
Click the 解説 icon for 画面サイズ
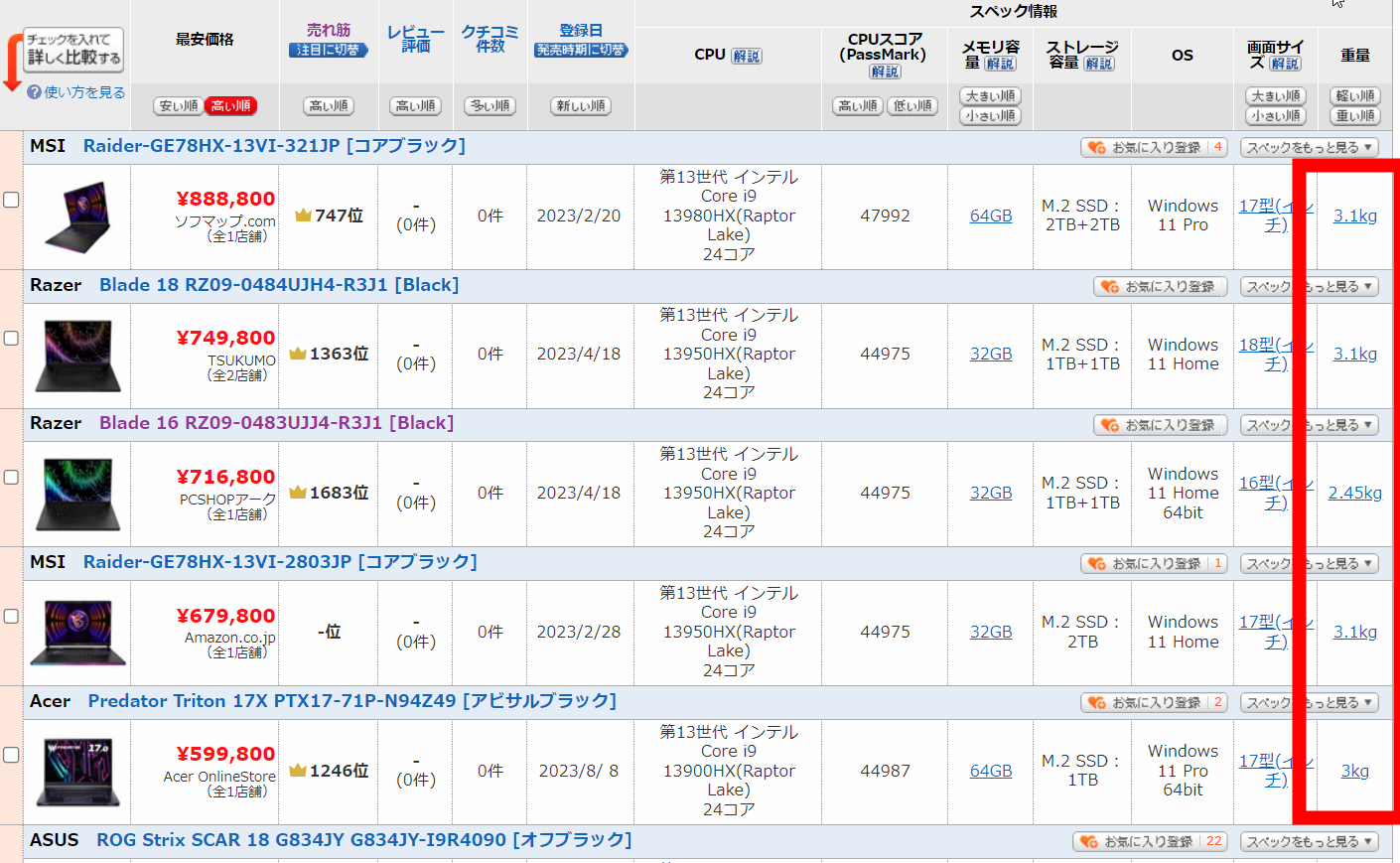point(1285,64)
